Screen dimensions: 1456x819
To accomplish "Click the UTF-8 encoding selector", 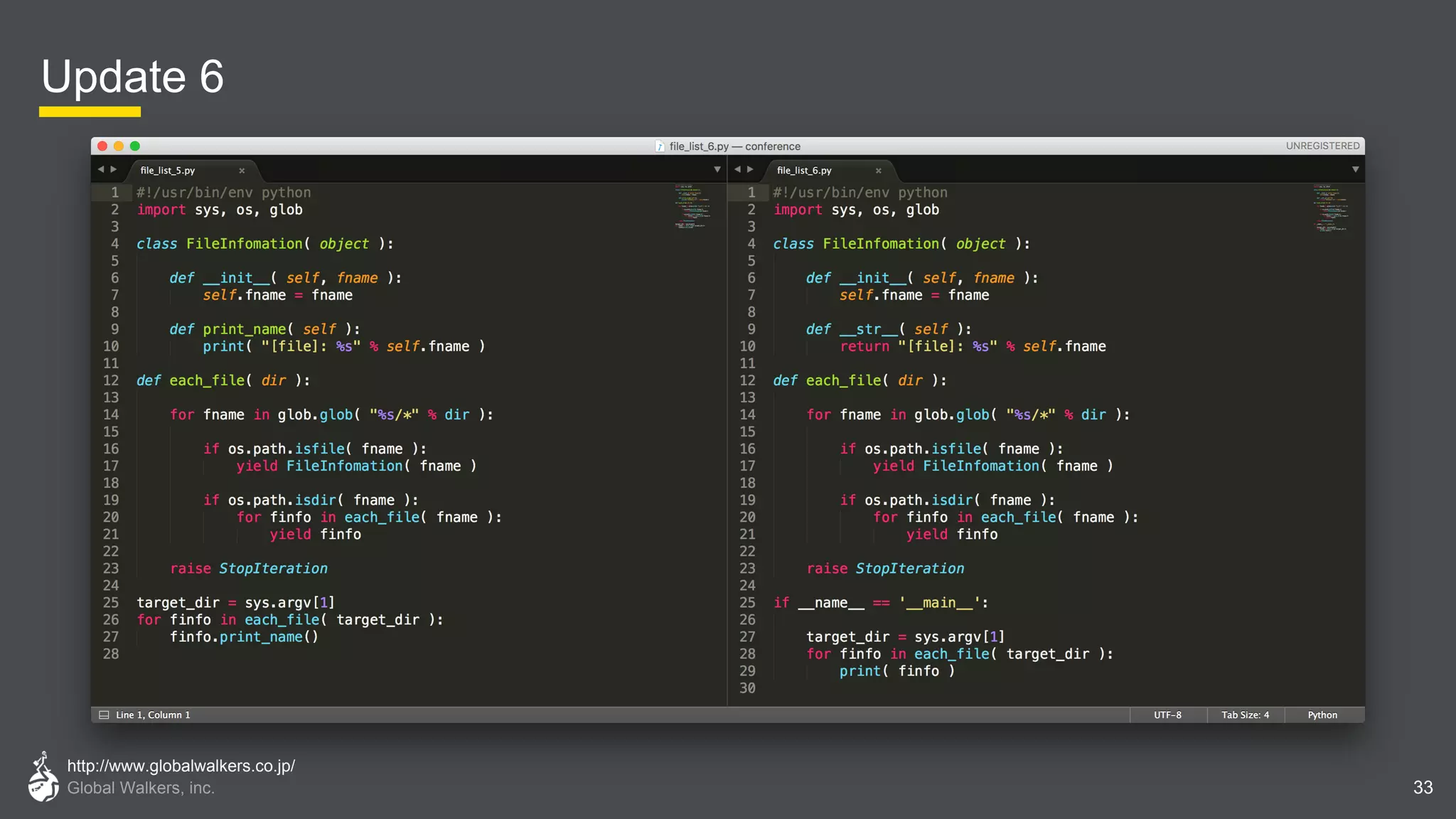I will click(1167, 714).
